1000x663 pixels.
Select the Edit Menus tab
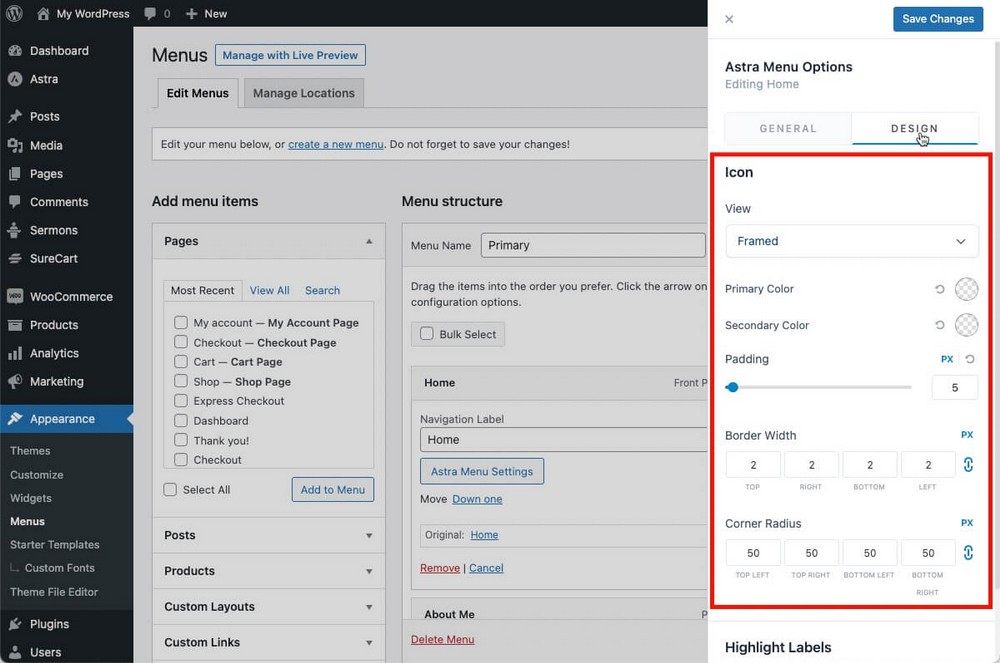click(x=198, y=93)
